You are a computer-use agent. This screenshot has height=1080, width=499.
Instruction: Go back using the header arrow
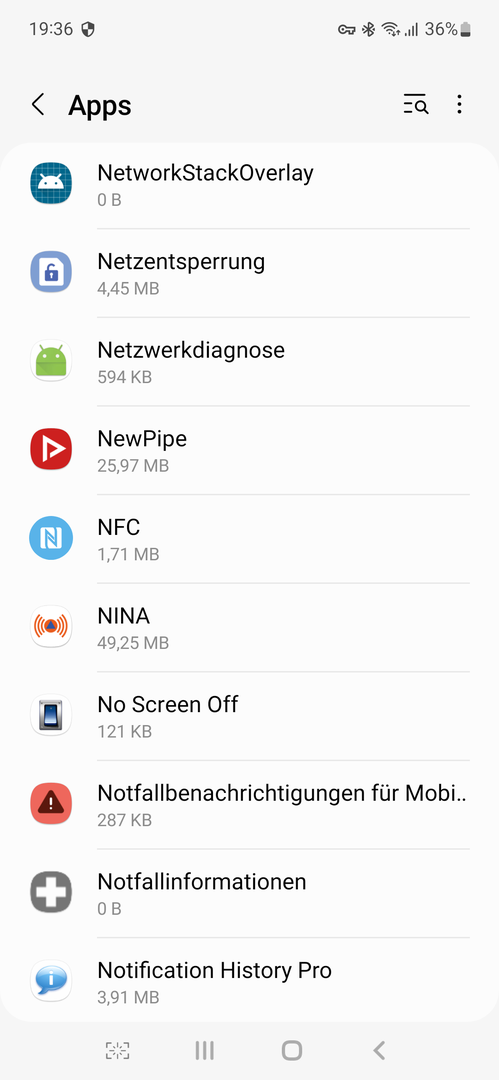38,105
